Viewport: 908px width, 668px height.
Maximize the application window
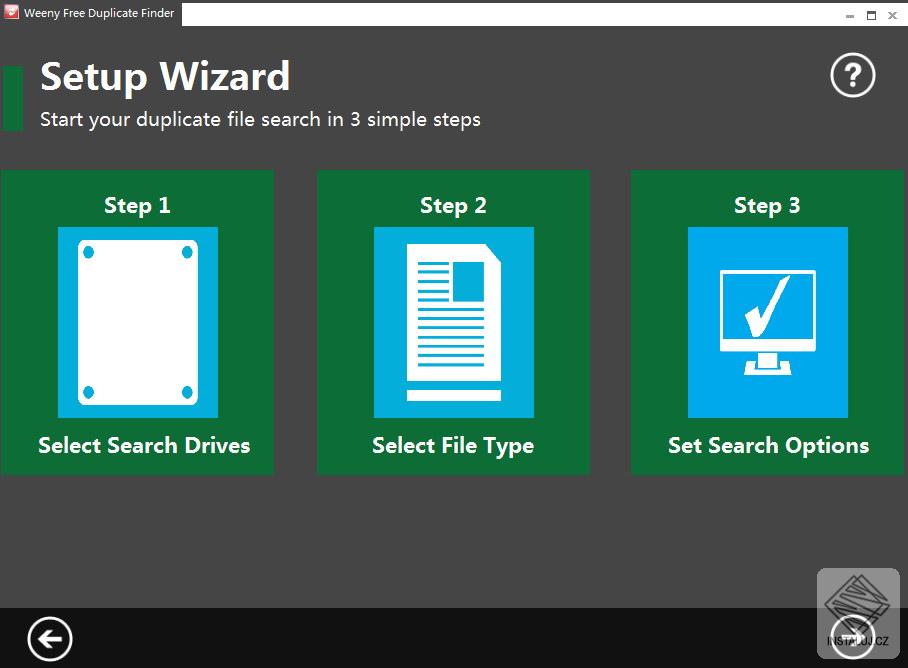click(871, 16)
